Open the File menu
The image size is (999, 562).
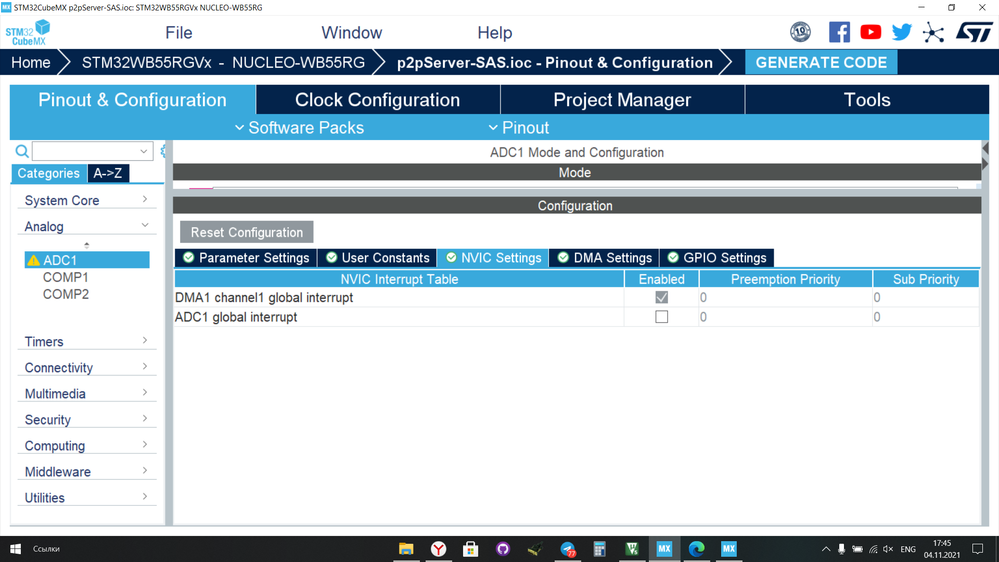click(x=178, y=32)
